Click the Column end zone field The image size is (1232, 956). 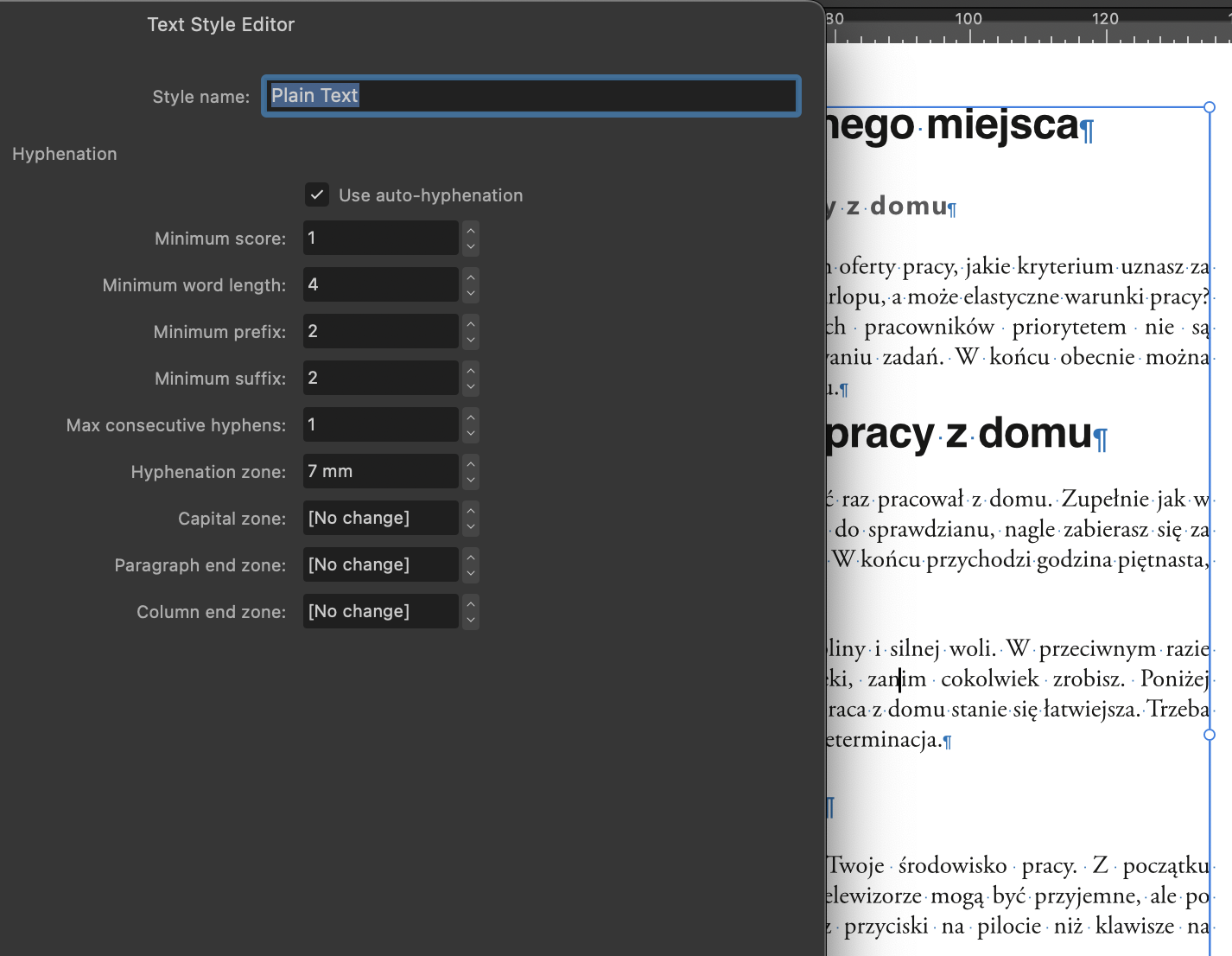pos(380,611)
